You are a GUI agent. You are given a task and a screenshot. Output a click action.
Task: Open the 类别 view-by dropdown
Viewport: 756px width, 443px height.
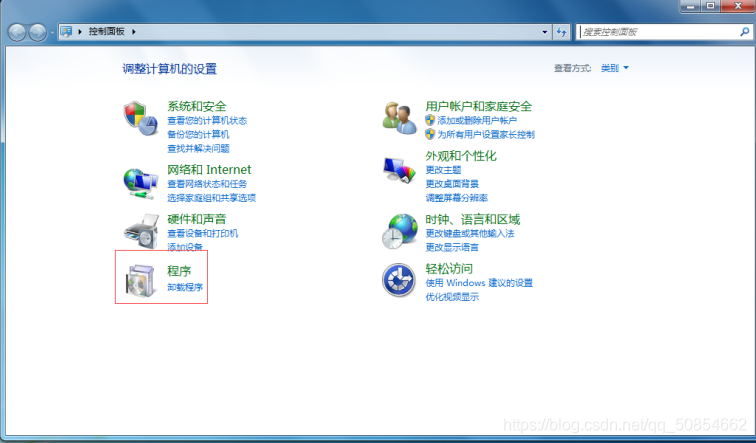pyautogui.click(x=615, y=68)
